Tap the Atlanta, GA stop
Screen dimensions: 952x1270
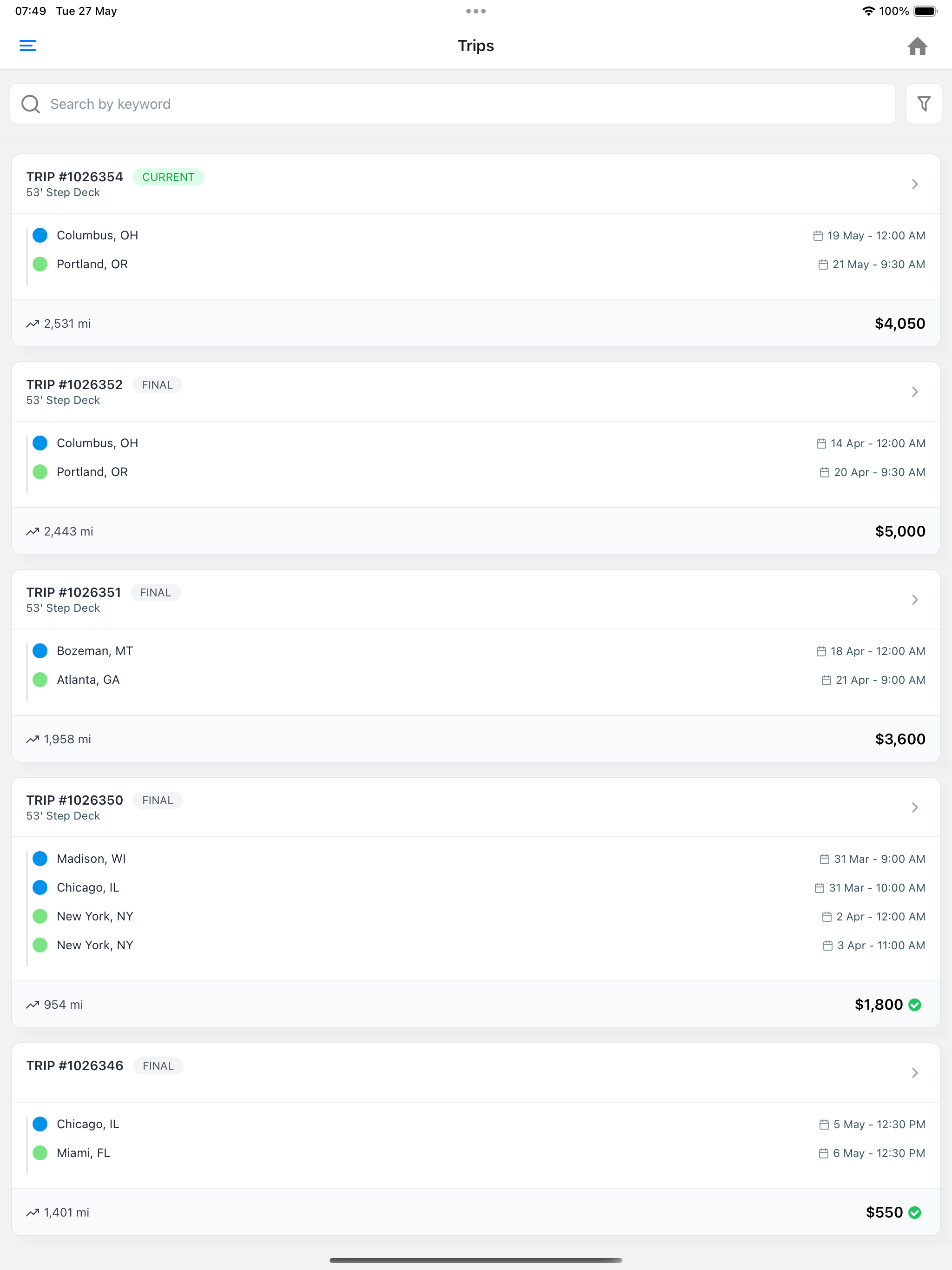point(88,679)
